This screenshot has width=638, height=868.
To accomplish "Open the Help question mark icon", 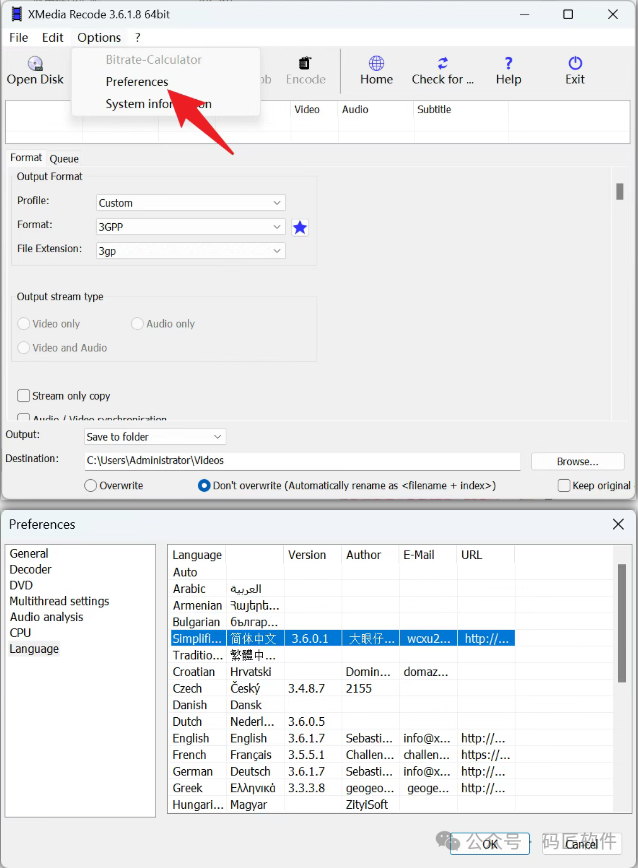I will [508, 64].
